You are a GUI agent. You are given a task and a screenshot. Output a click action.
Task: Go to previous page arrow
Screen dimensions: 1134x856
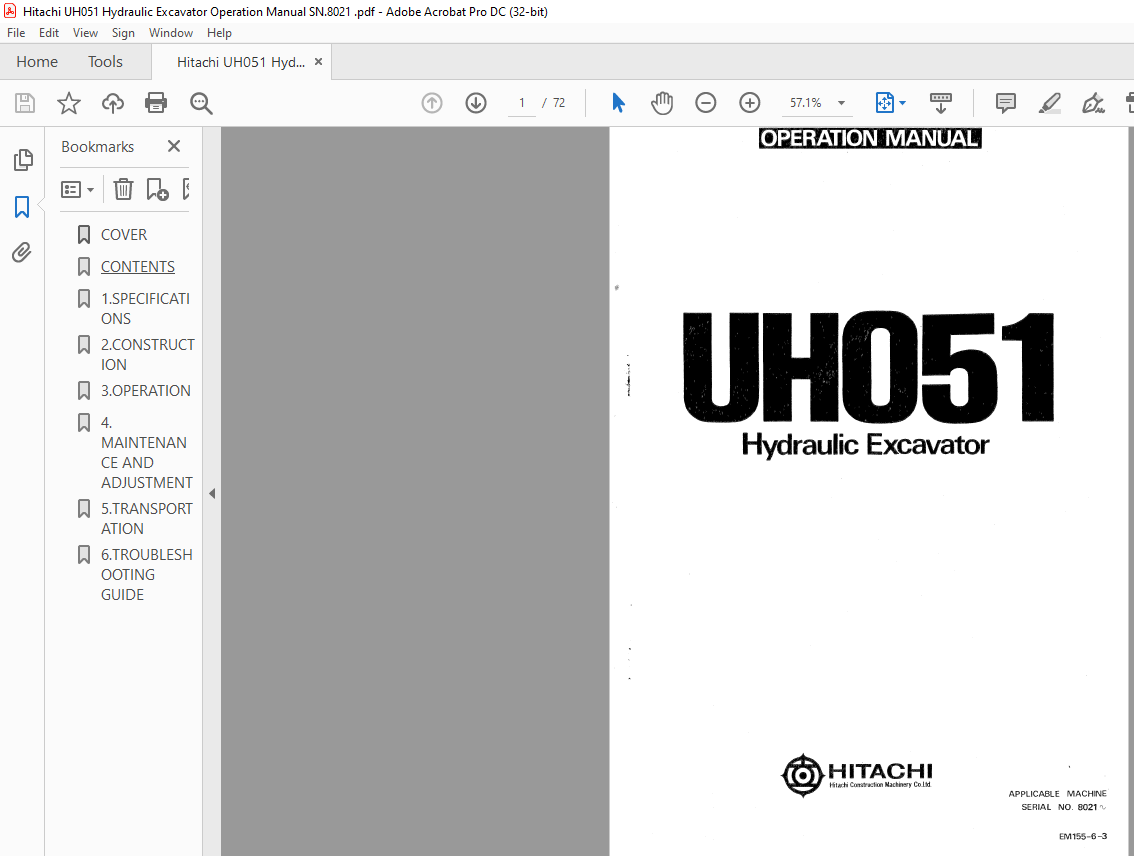tap(432, 103)
